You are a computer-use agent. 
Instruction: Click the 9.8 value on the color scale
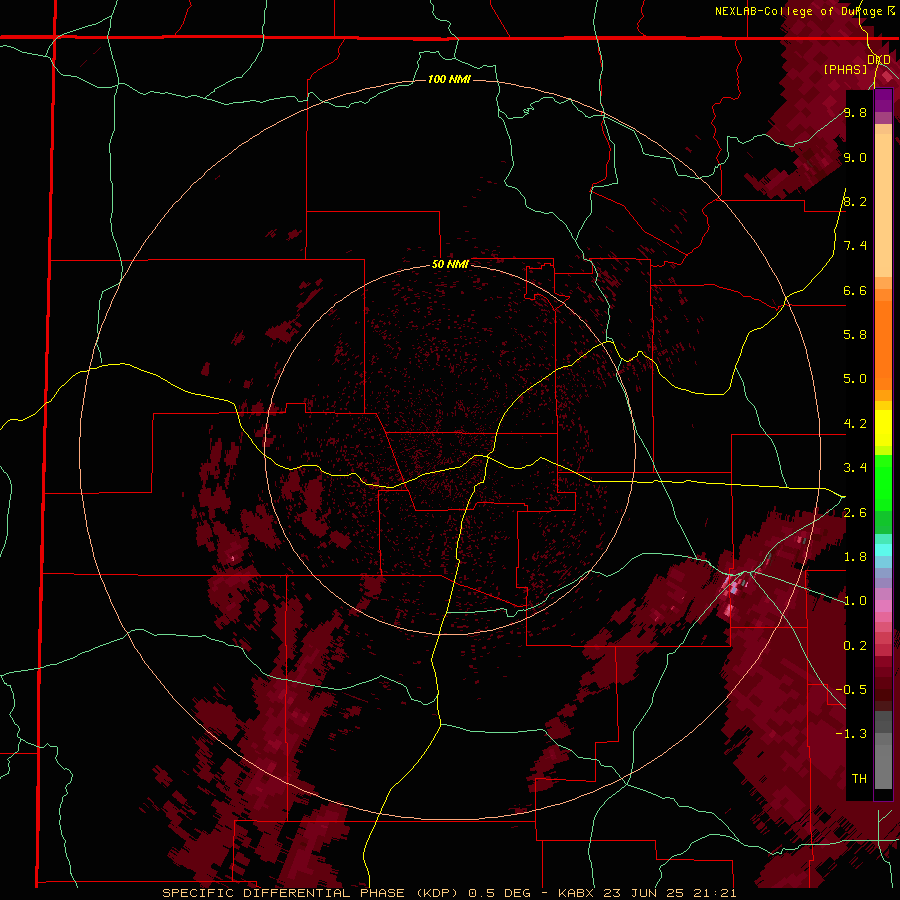point(855,112)
